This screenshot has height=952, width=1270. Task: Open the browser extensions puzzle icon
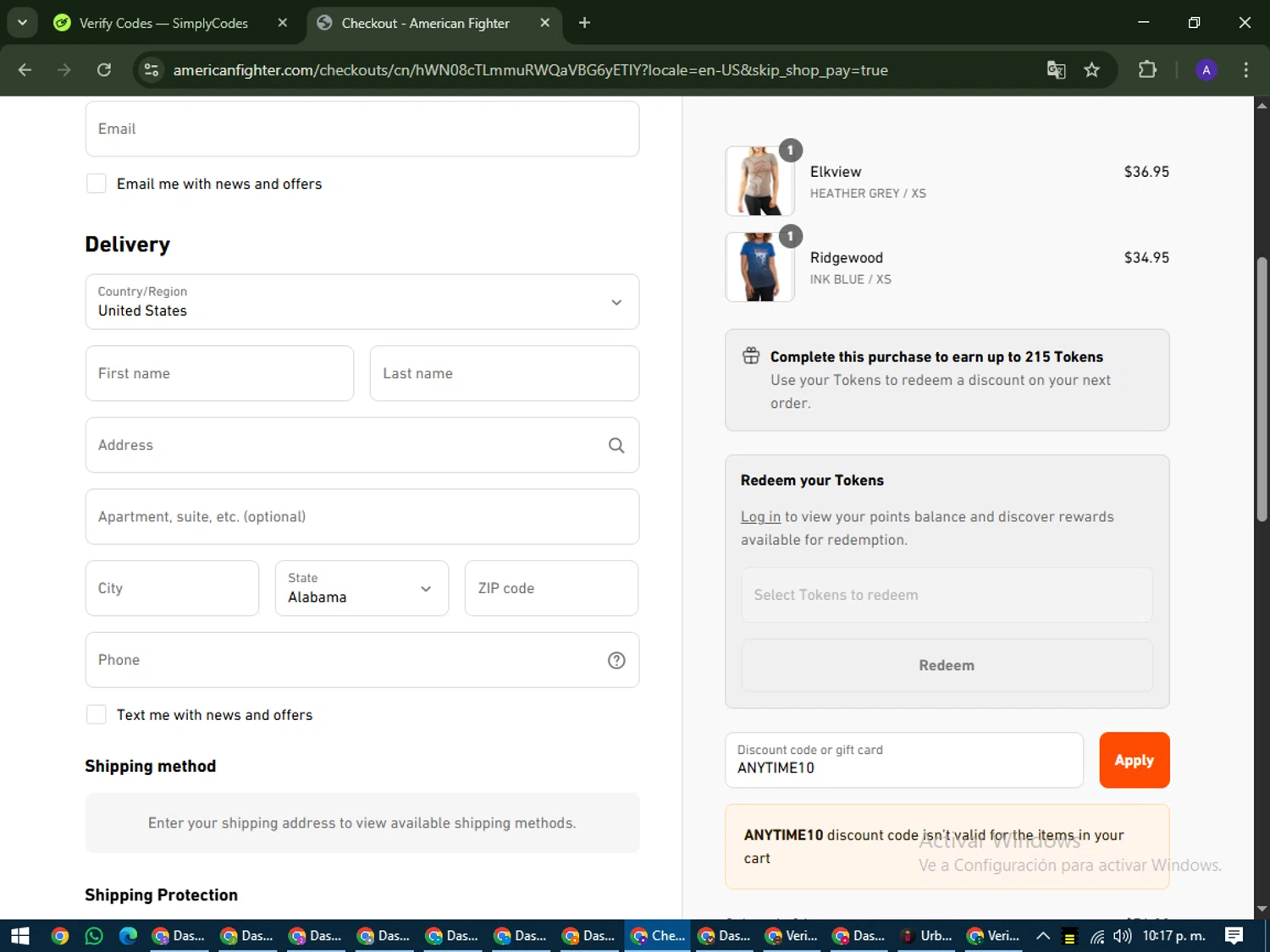(1147, 70)
